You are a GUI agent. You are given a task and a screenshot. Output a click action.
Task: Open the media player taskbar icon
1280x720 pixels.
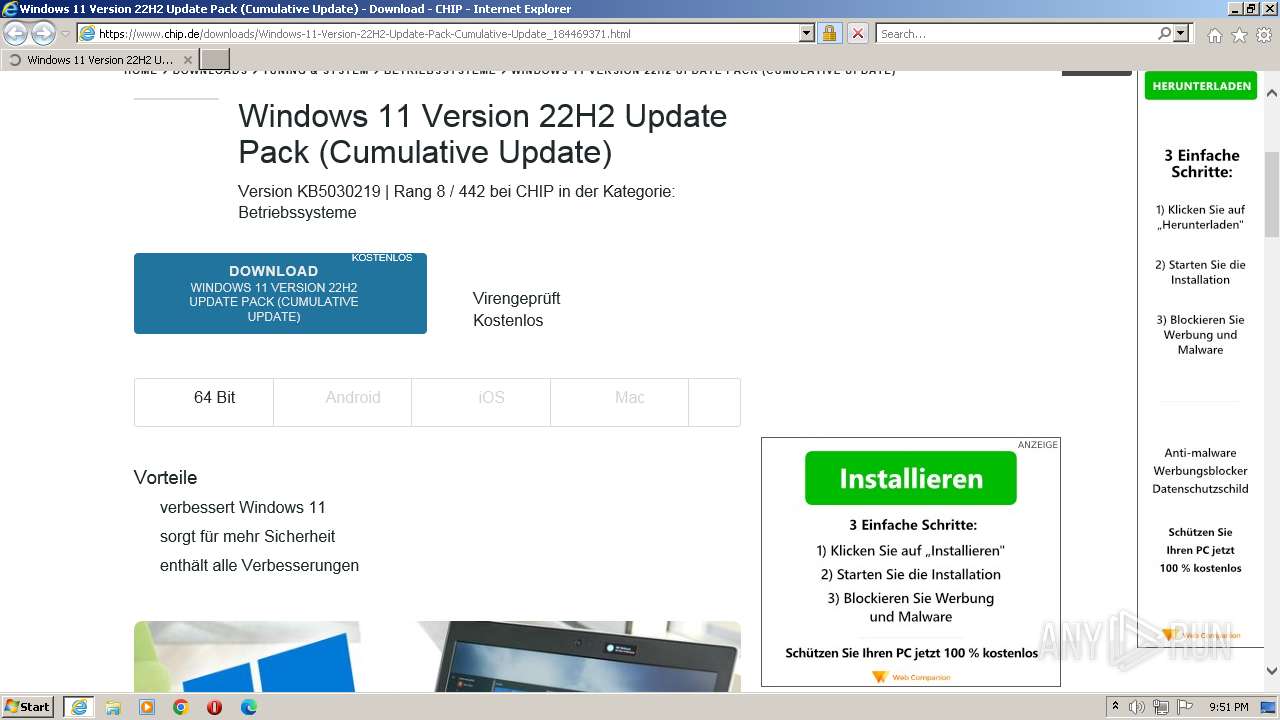point(147,707)
